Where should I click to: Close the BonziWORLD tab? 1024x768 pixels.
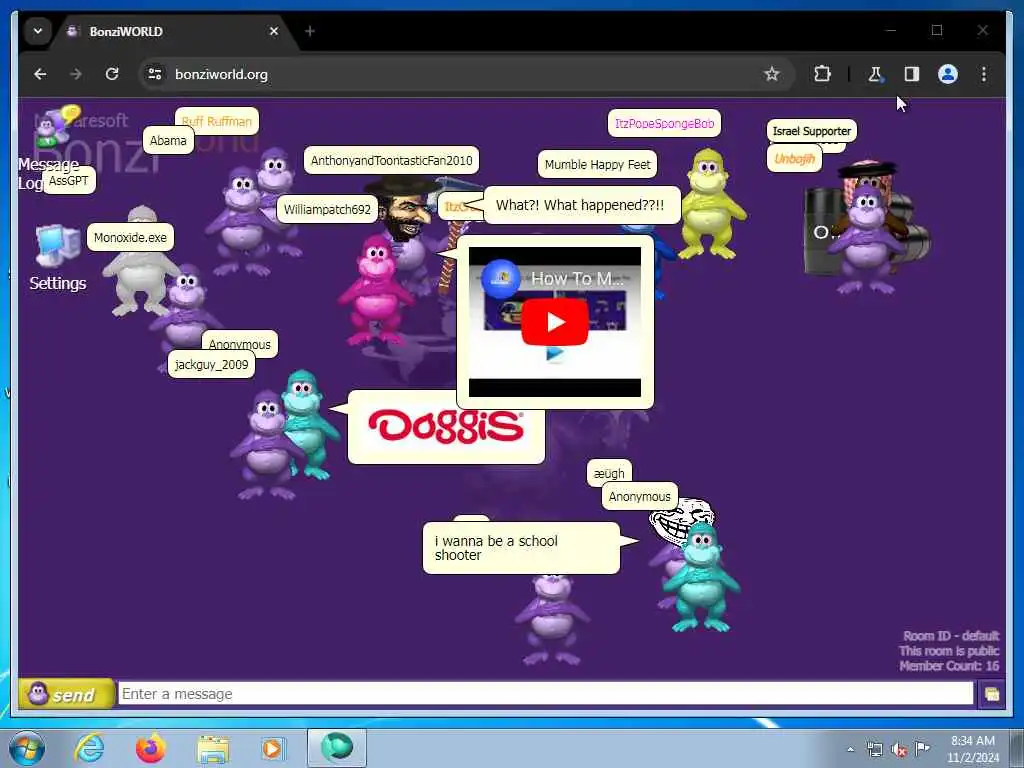click(x=274, y=31)
